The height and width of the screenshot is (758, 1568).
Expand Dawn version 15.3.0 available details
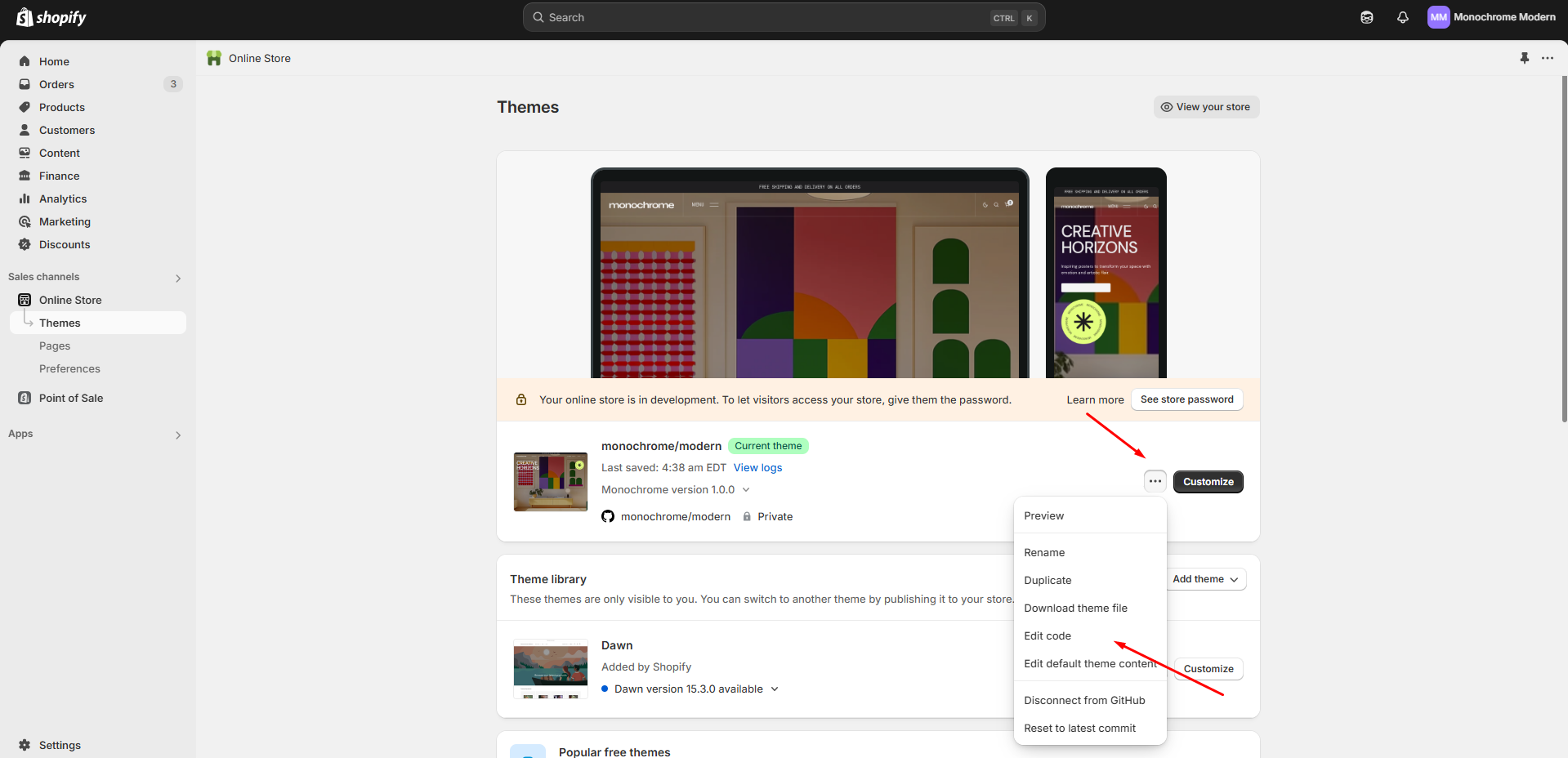click(775, 689)
